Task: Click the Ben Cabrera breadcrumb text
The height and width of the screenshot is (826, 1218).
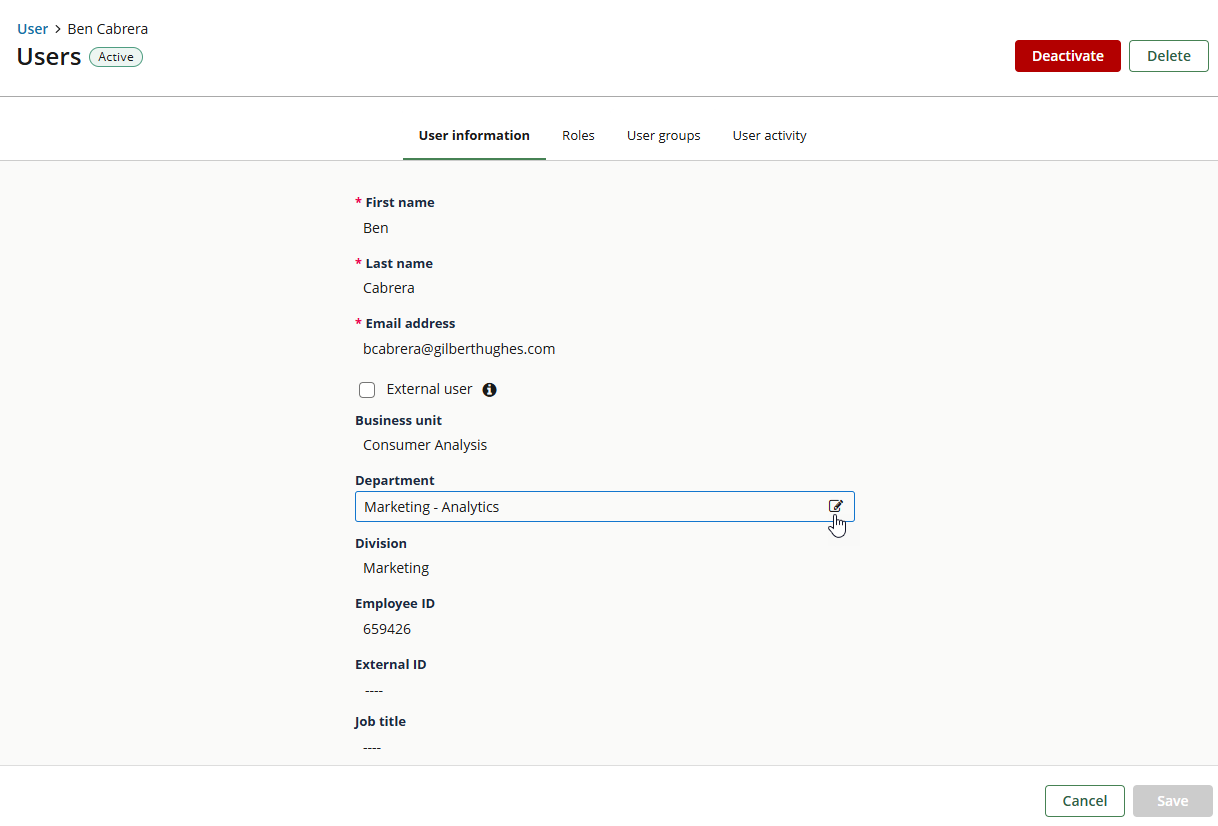Action: tap(108, 29)
